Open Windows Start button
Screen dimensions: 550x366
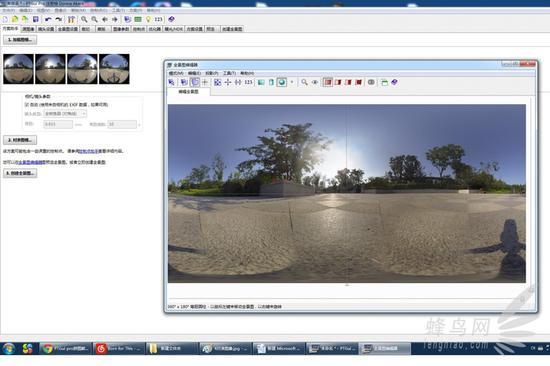[x=8, y=348]
